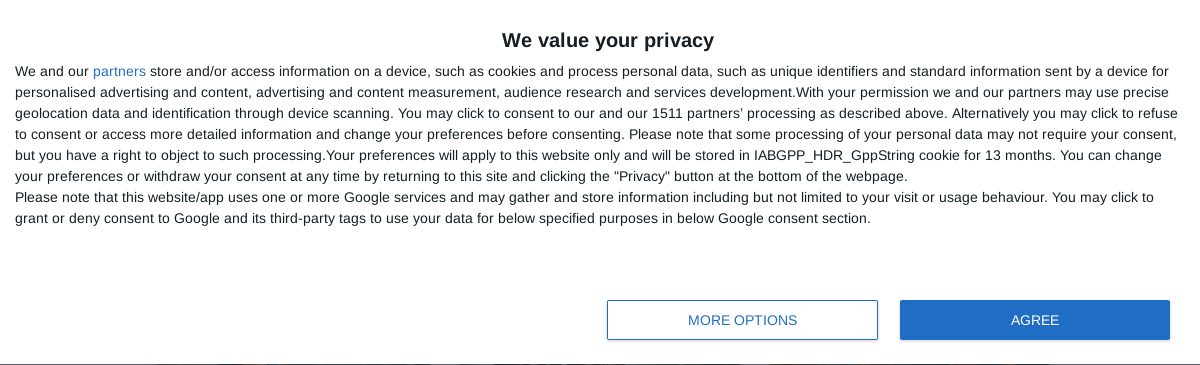The height and width of the screenshot is (365, 1200).
Task: Click the "personalised advertising and content" phrase
Action: pos(133,93)
